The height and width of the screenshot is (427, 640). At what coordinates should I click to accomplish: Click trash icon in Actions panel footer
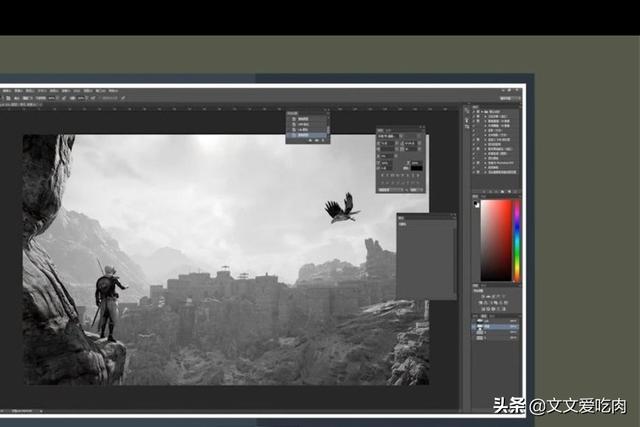pyautogui.click(x=515, y=192)
